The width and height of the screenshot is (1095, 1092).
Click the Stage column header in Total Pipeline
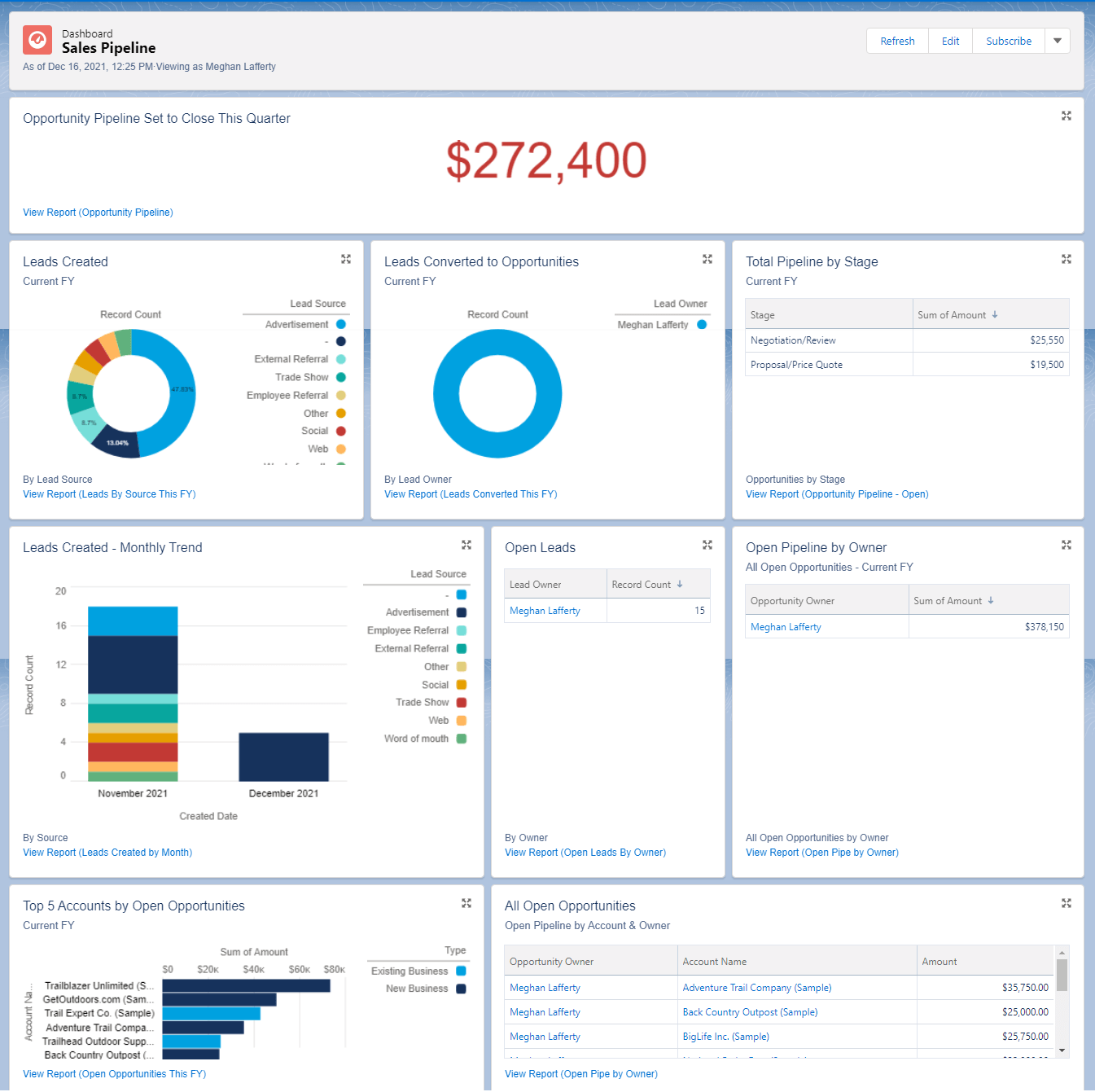pos(829,314)
